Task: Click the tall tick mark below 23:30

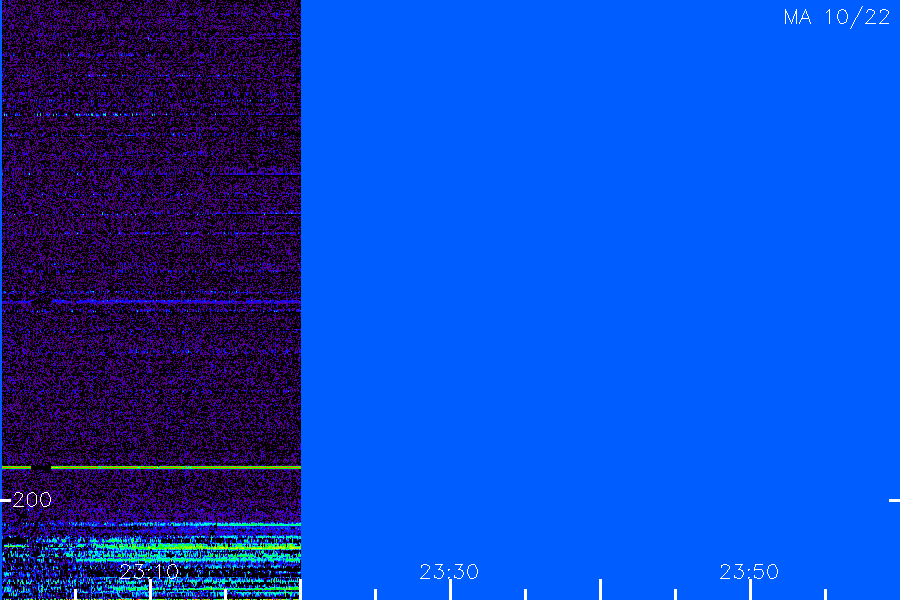Action: [x=451, y=590]
